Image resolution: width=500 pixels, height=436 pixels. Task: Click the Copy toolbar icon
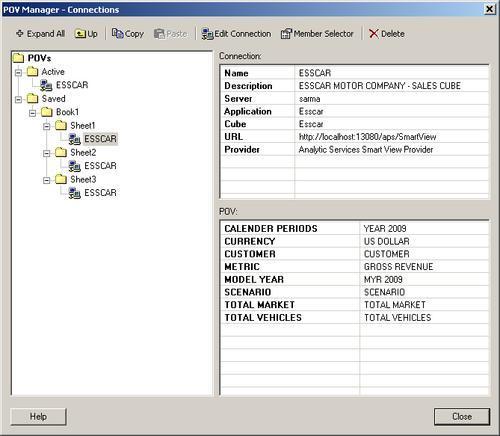117,33
